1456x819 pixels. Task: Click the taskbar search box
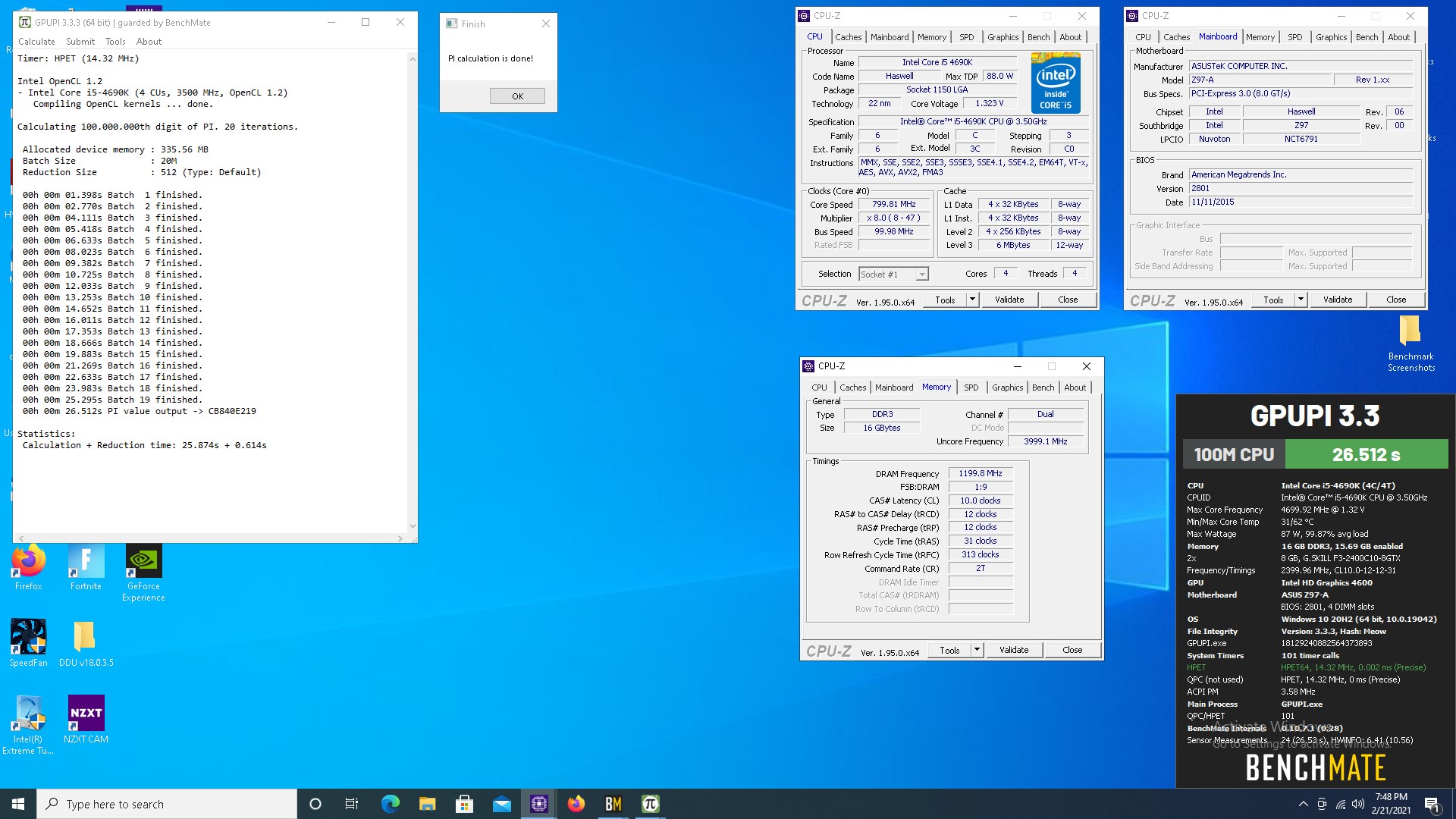[167, 804]
